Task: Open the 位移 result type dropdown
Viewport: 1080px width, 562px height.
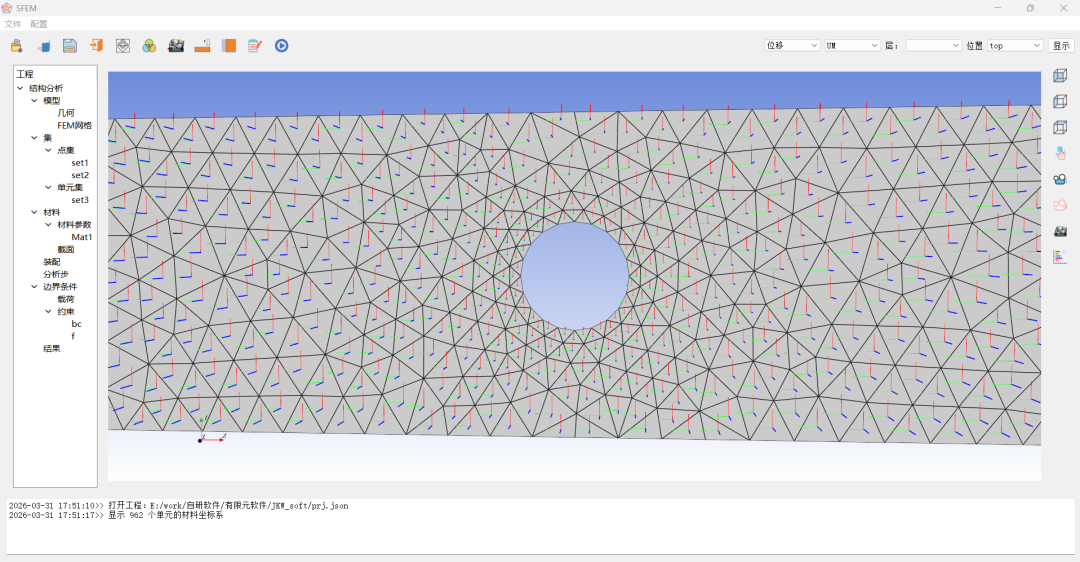Action: point(792,45)
